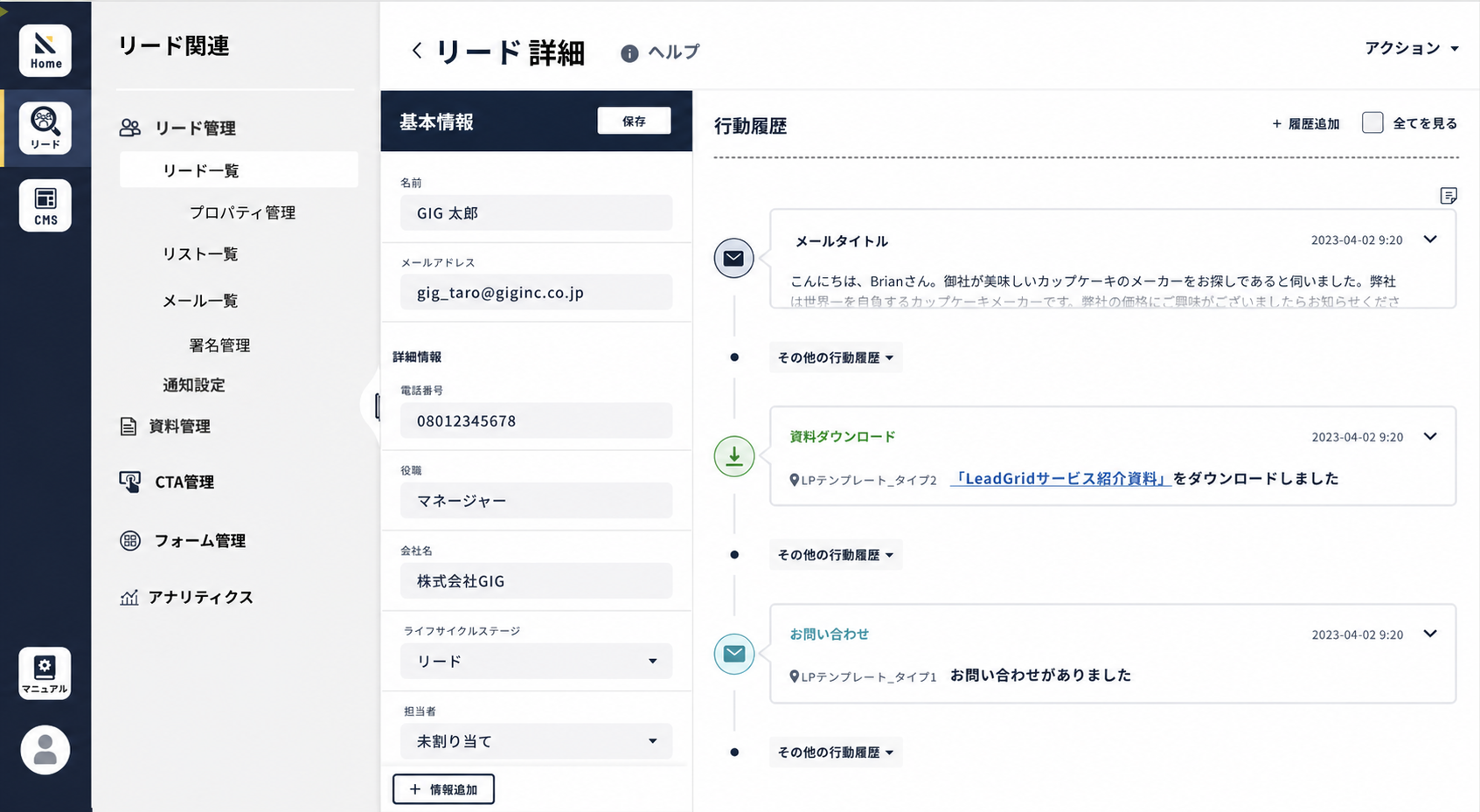Screen dimensions: 1480x812
Task: Click the メールタイトル heading text
Action: (841, 241)
